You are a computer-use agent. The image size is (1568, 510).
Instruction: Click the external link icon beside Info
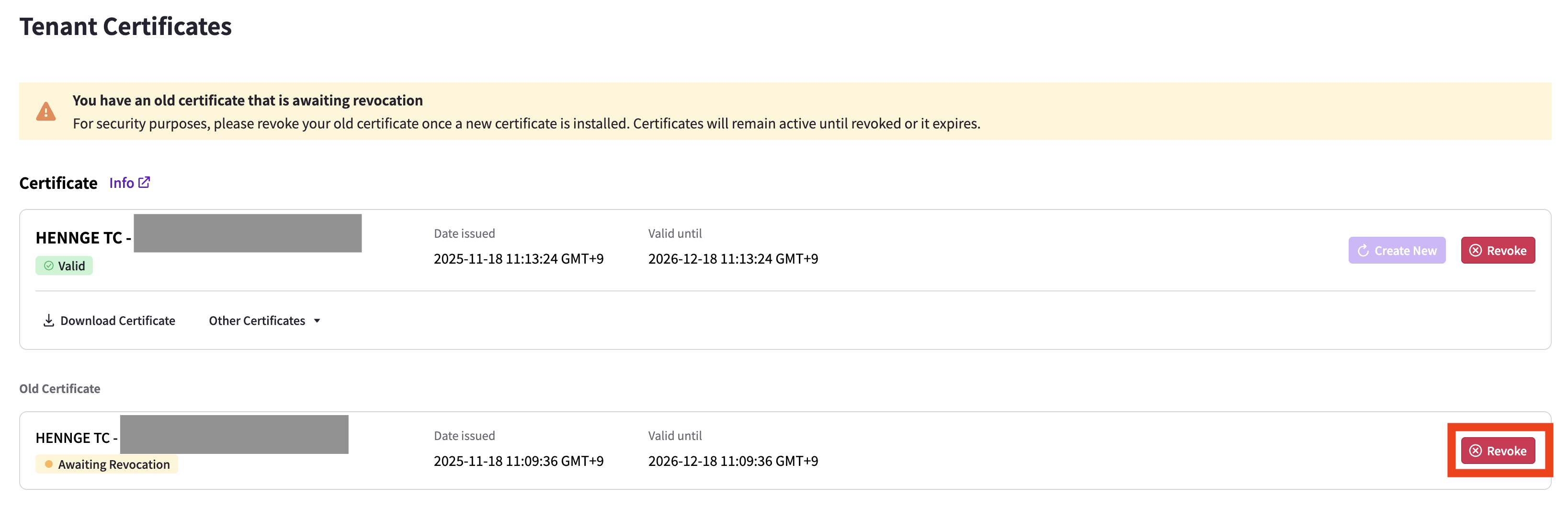pos(144,182)
